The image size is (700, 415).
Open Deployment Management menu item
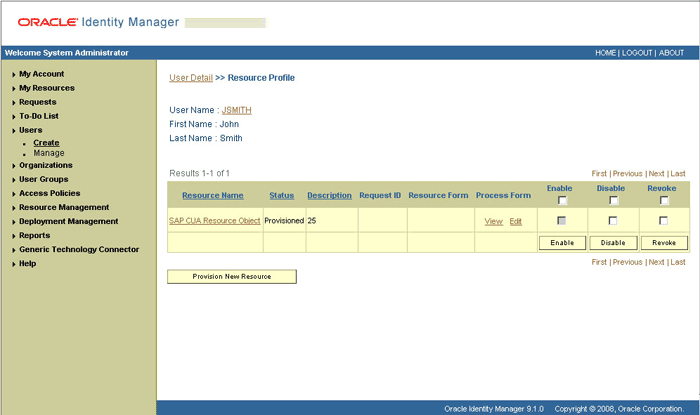coord(69,221)
